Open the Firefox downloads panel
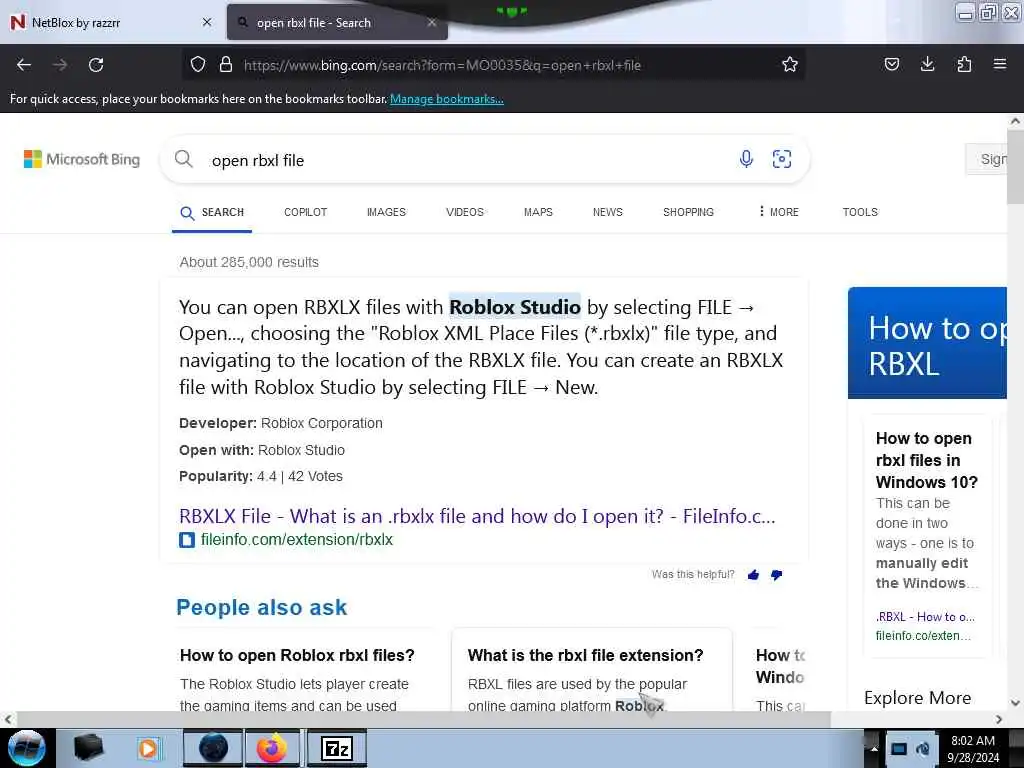The height and width of the screenshot is (768, 1024). (927, 64)
